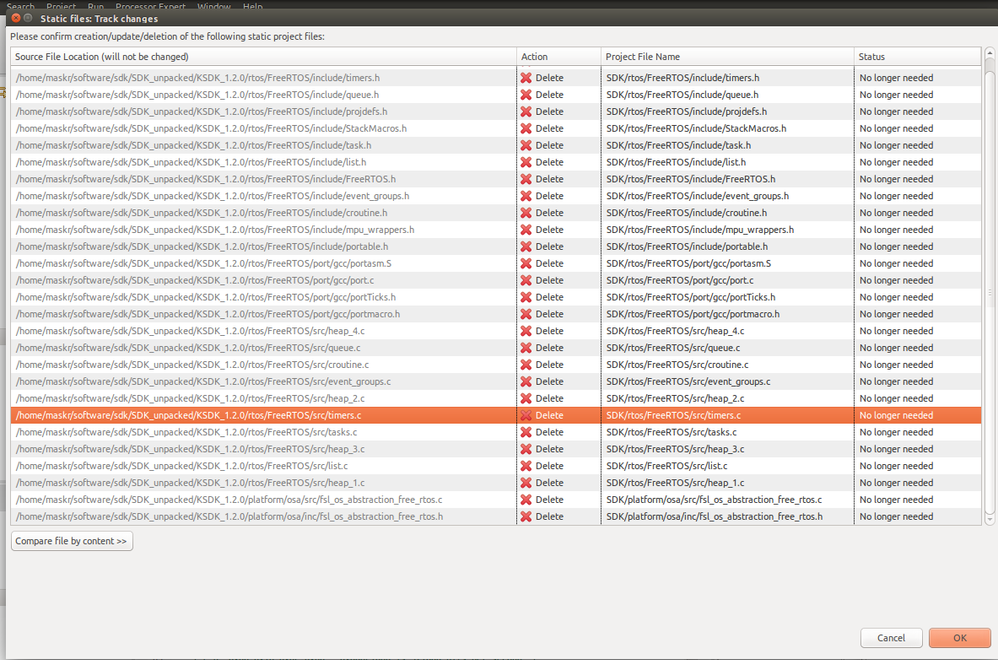
Task: Click the Delete icon for include/list.h
Action: (x=526, y=162)
